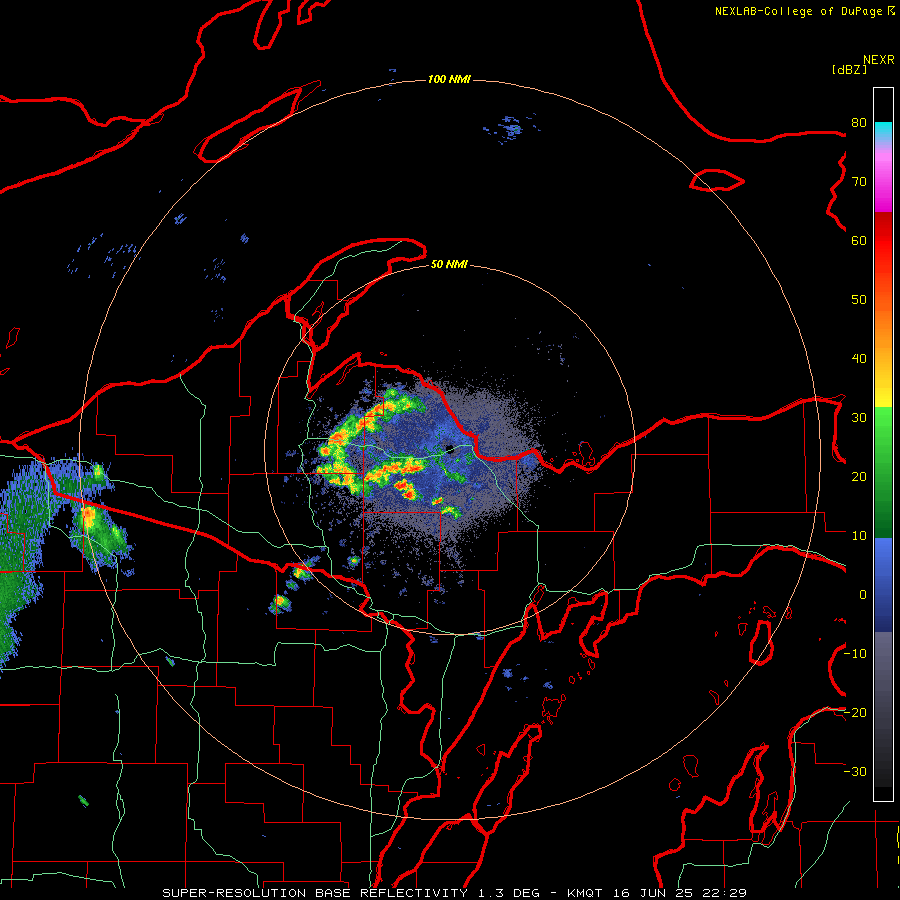Click the -20 dBZ scale value
Image resolution: width=900 pixels, height=900 pixels.
pyautogui.click(x=856, y=713)
